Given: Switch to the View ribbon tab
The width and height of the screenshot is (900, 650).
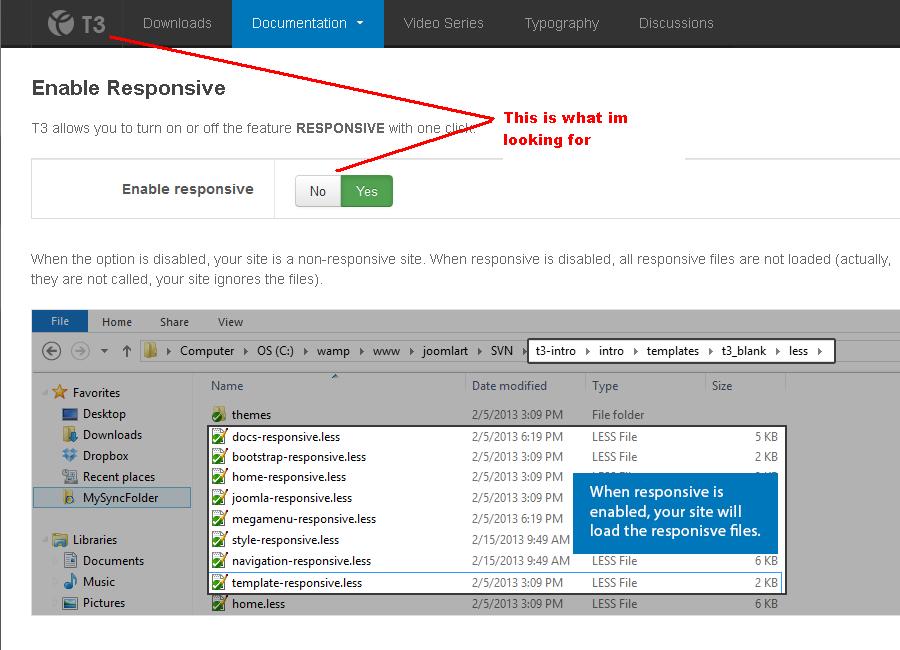Looking at the screenshot, I should pyautogui.click(x=230, y=322).
